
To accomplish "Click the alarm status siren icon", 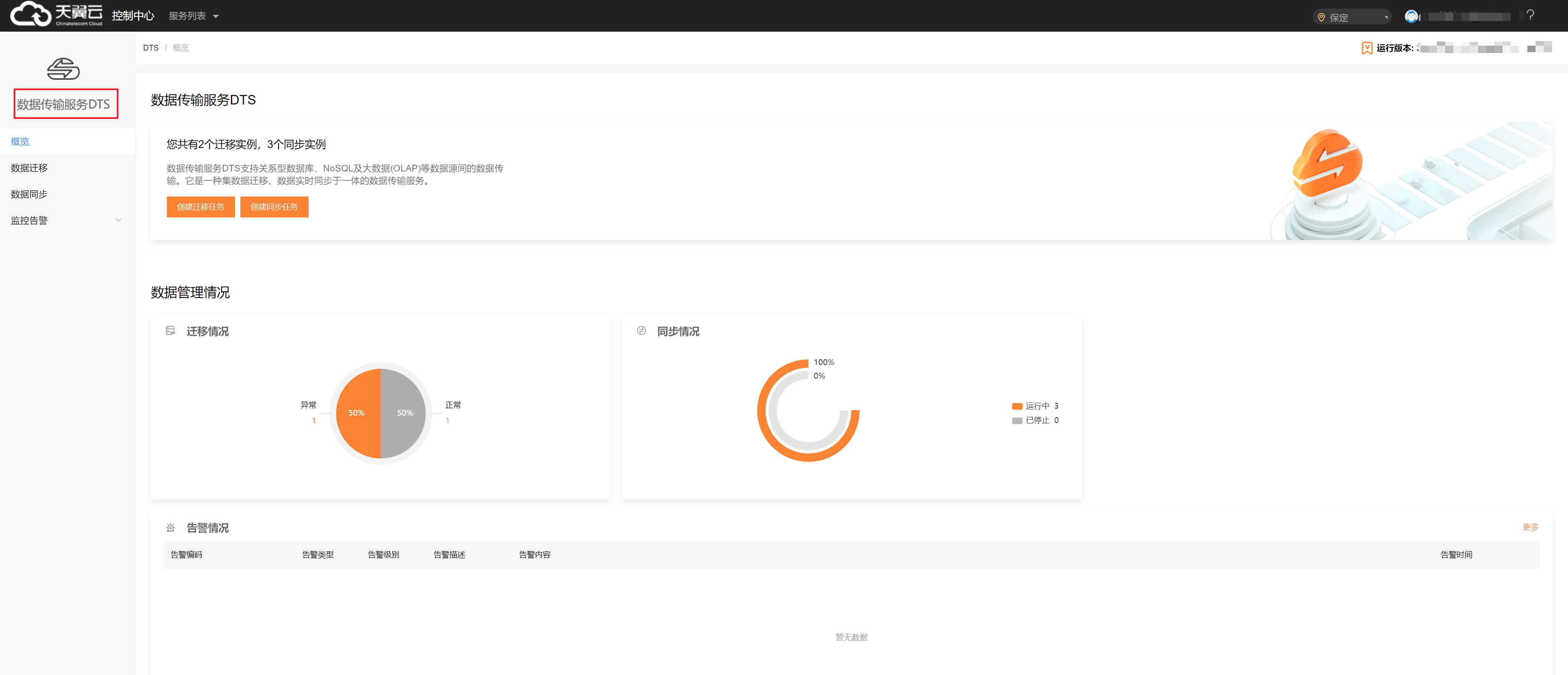I will (x=171, y=527).
